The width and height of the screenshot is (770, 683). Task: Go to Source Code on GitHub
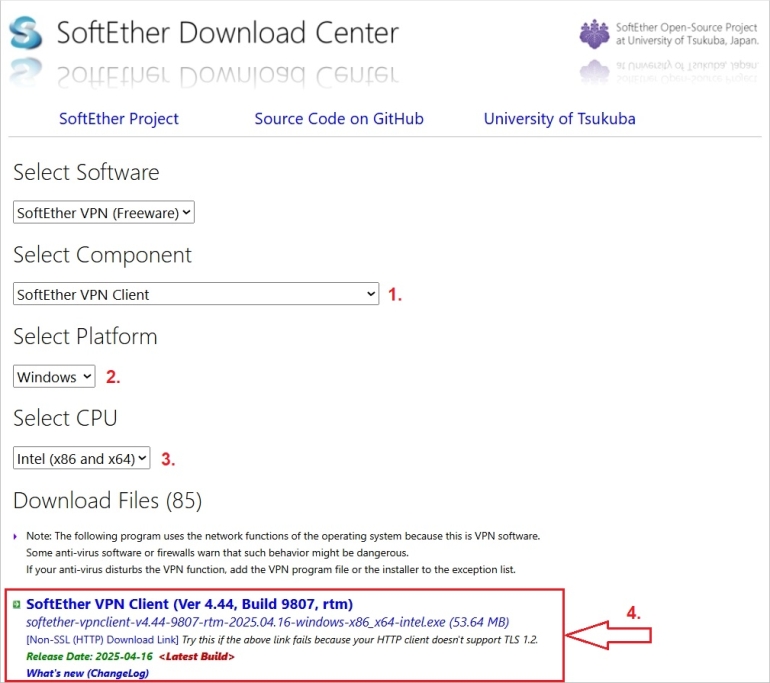coord(339,118)
